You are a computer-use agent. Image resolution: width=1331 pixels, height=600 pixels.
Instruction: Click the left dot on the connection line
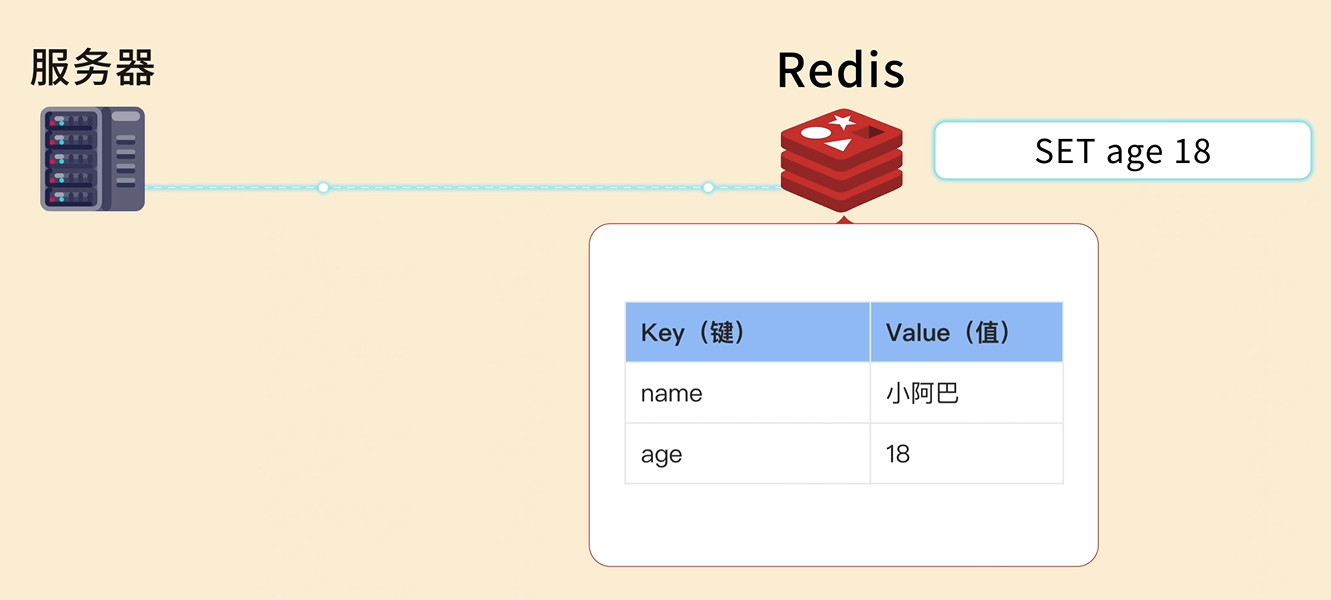click(x=323, y=187)
